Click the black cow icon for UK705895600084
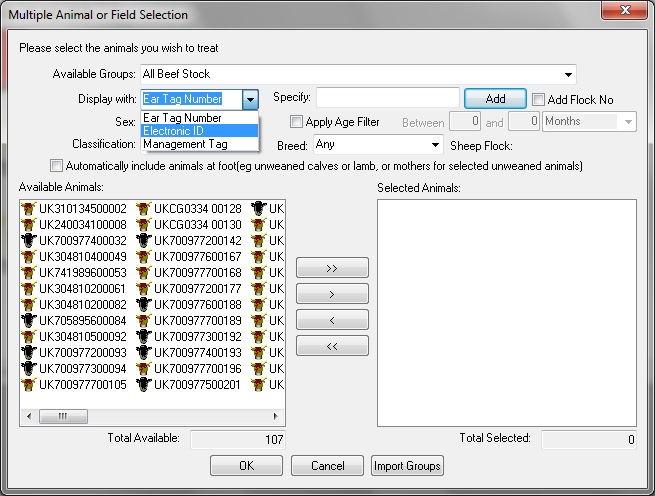The width and height of the screenshot is (655, 496). point(28,320)
